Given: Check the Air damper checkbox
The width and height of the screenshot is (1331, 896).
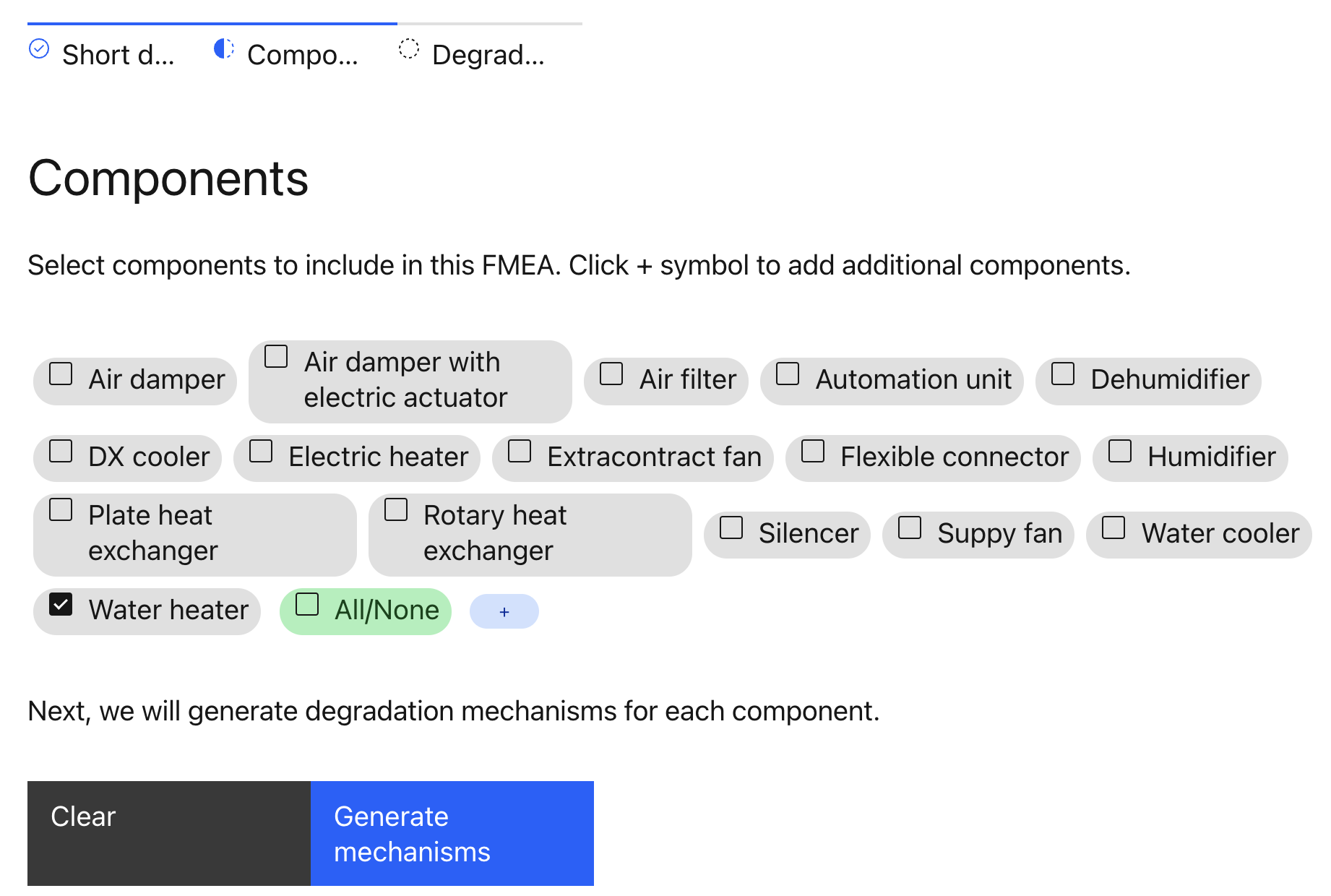Looking at the screenshot, I should click(61, 374).
